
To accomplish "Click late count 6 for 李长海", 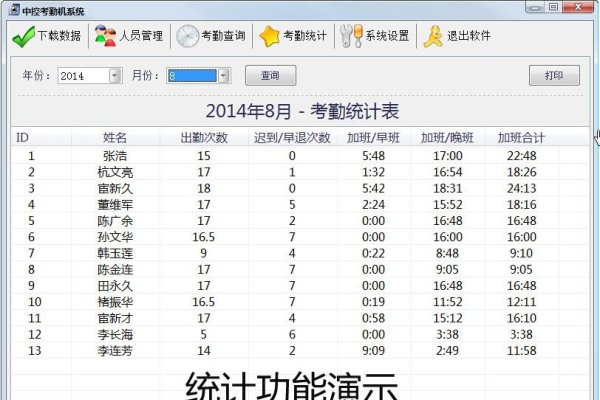I will (x=292, y=335).
